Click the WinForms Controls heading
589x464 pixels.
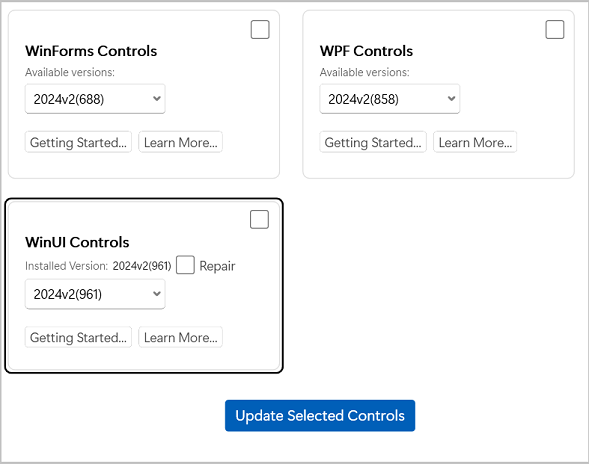pyautogui.click(x=91, y=51)
